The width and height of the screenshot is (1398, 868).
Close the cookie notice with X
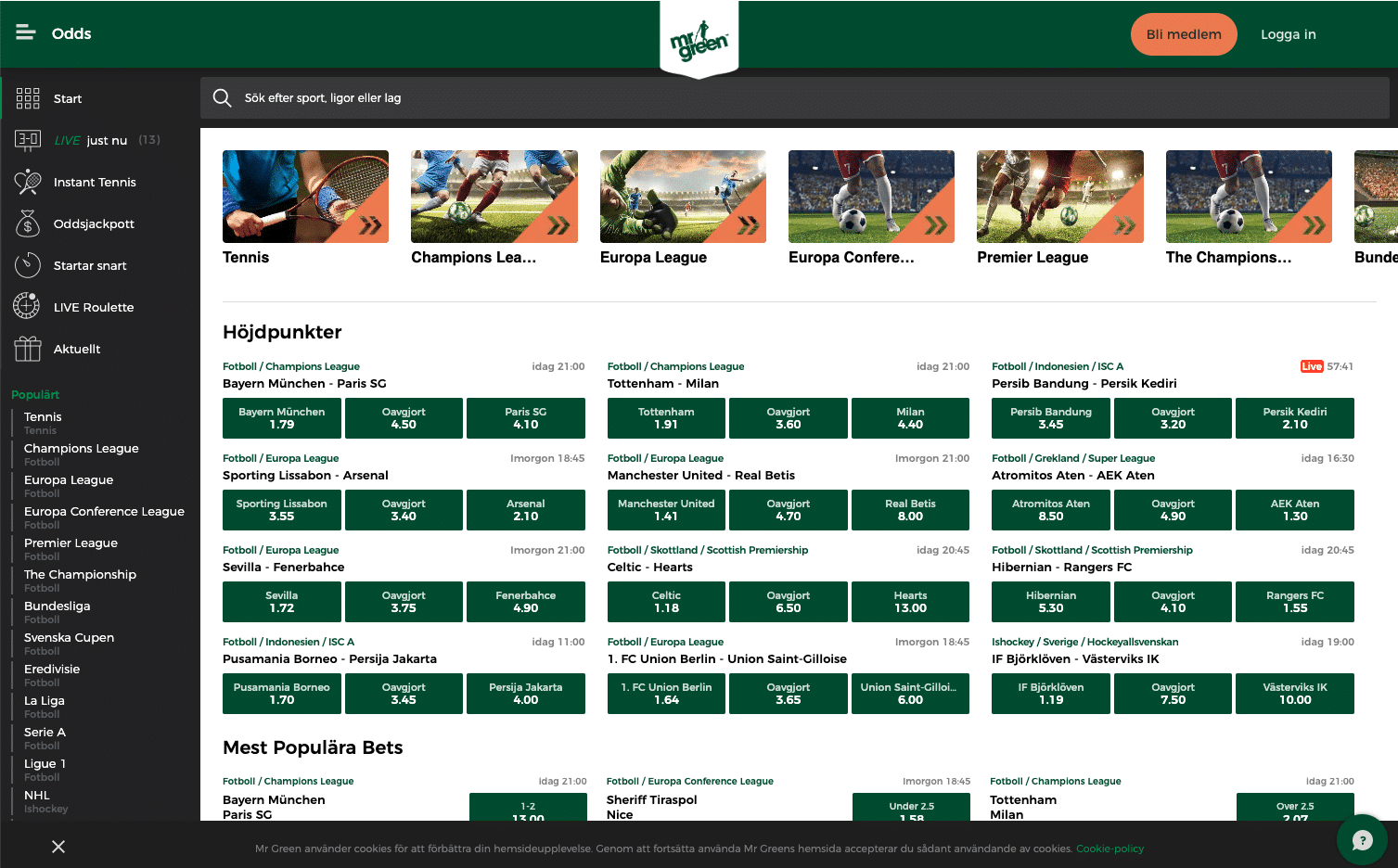(x=58, y=847)
